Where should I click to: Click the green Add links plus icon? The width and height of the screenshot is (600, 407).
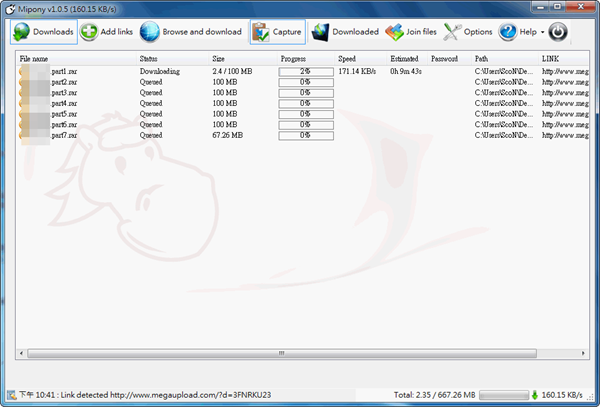pyautogui.click(x=89, y=32)
